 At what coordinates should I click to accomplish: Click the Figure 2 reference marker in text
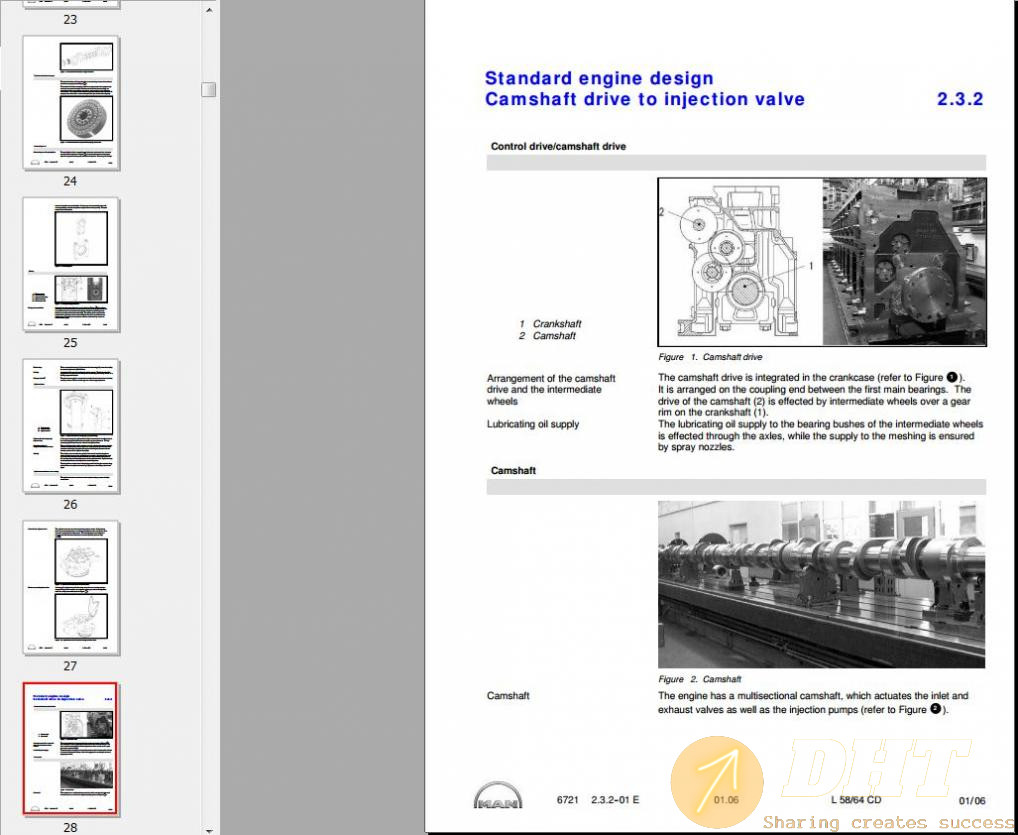pyautogui.click(x=935, y=709)
